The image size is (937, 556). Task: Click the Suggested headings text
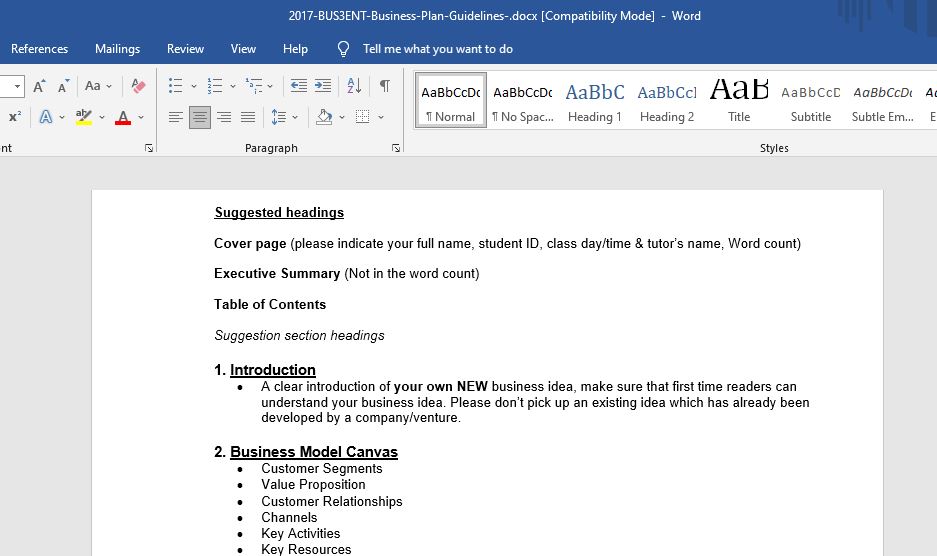279,212
